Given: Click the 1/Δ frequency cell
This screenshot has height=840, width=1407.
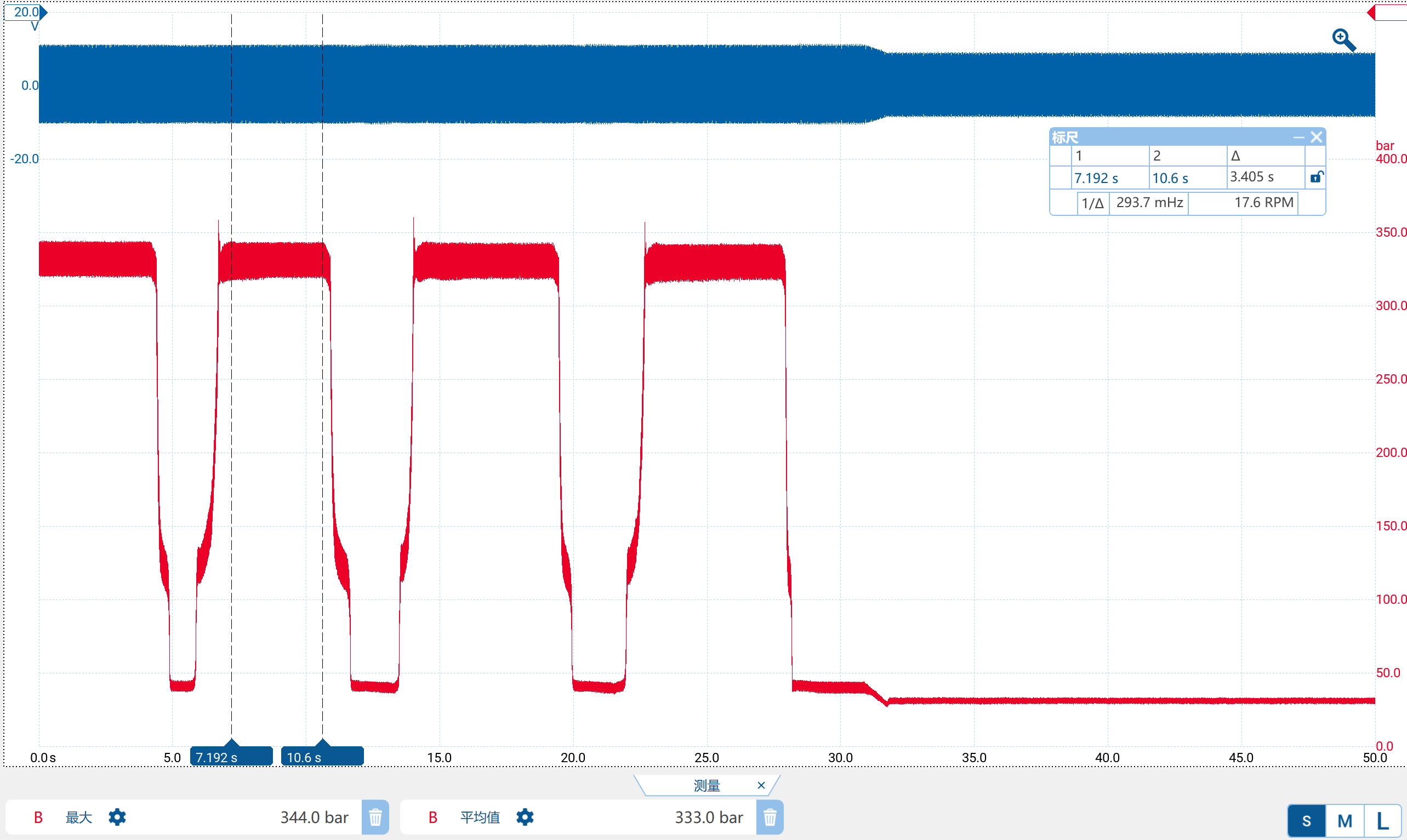Looking at the screenshot, I should (x=1149, y=203).
